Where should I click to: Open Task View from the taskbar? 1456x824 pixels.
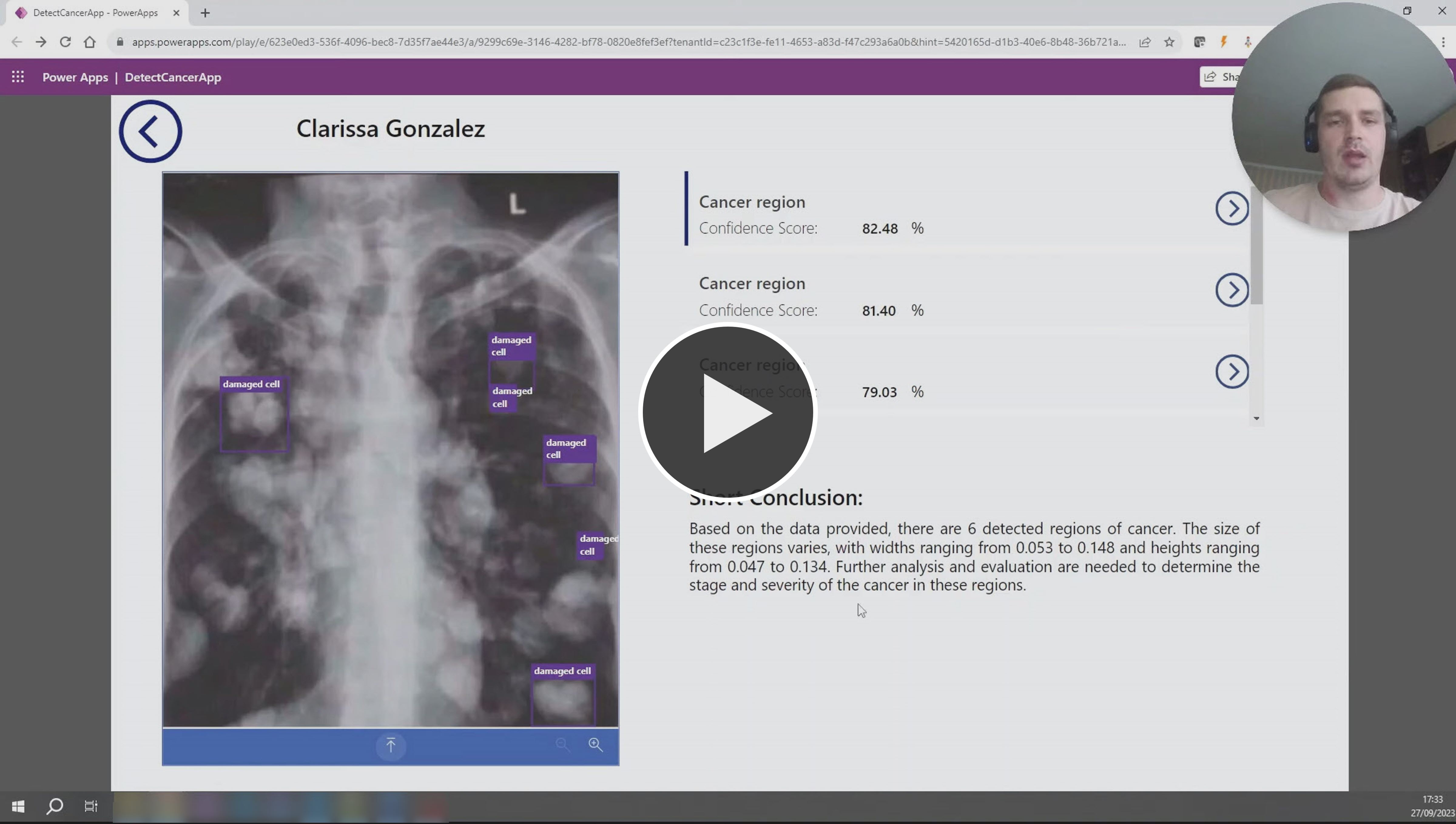click(90, 806)
